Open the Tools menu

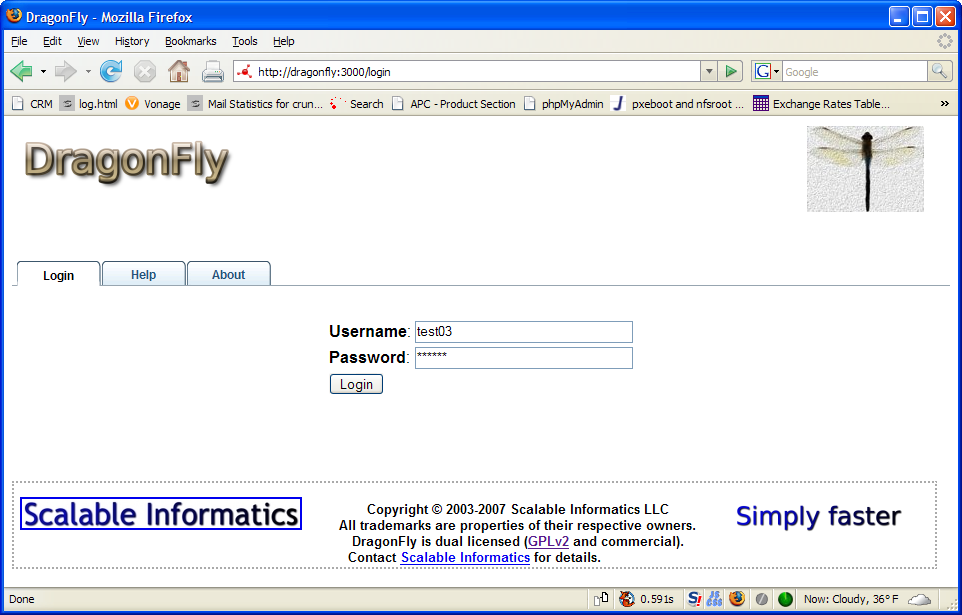point(244,41)
